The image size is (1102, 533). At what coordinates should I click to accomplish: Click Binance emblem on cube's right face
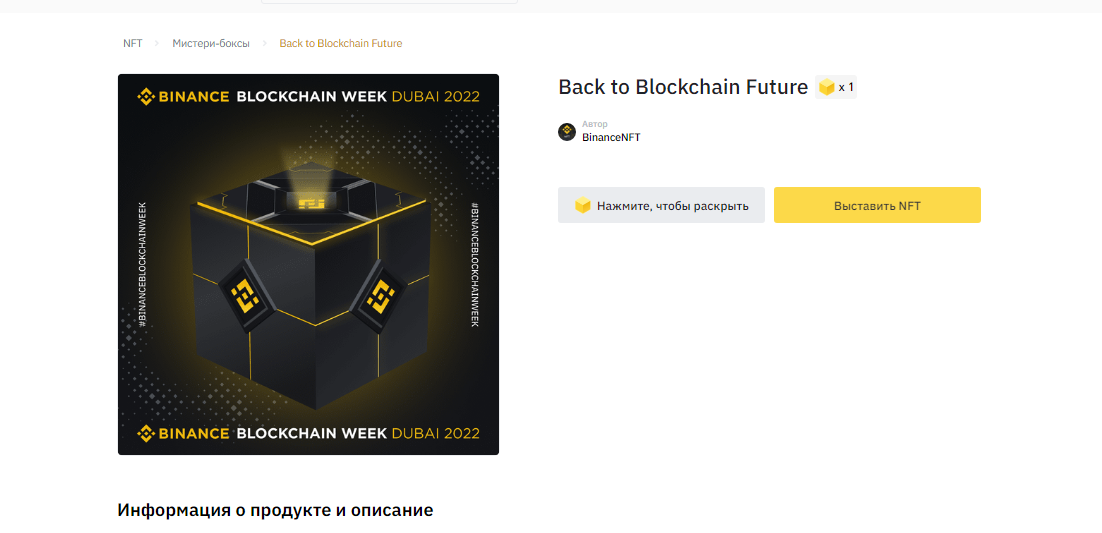tap(377, 295)
